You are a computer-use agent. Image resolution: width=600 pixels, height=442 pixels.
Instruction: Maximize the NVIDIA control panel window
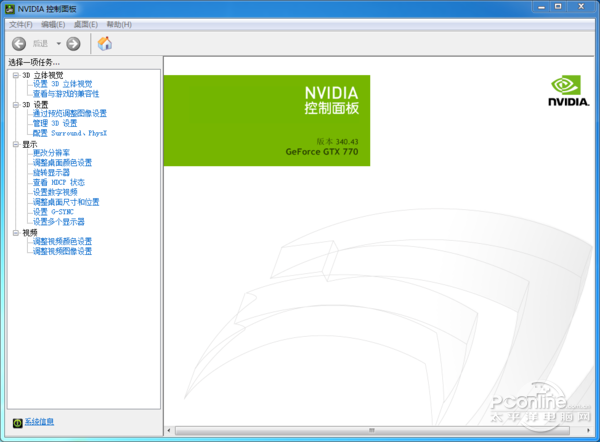(x=558, y=7)
